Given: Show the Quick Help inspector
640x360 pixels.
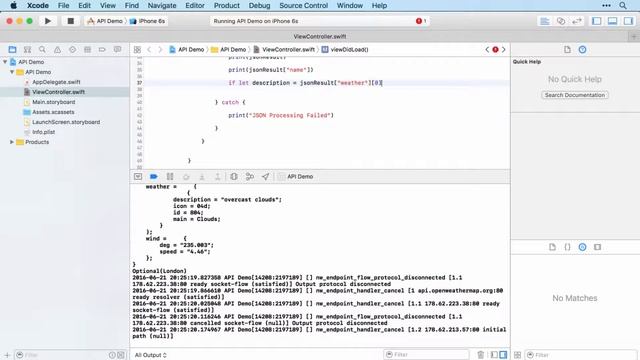Looking at the screenshot, I should [582, 49].
